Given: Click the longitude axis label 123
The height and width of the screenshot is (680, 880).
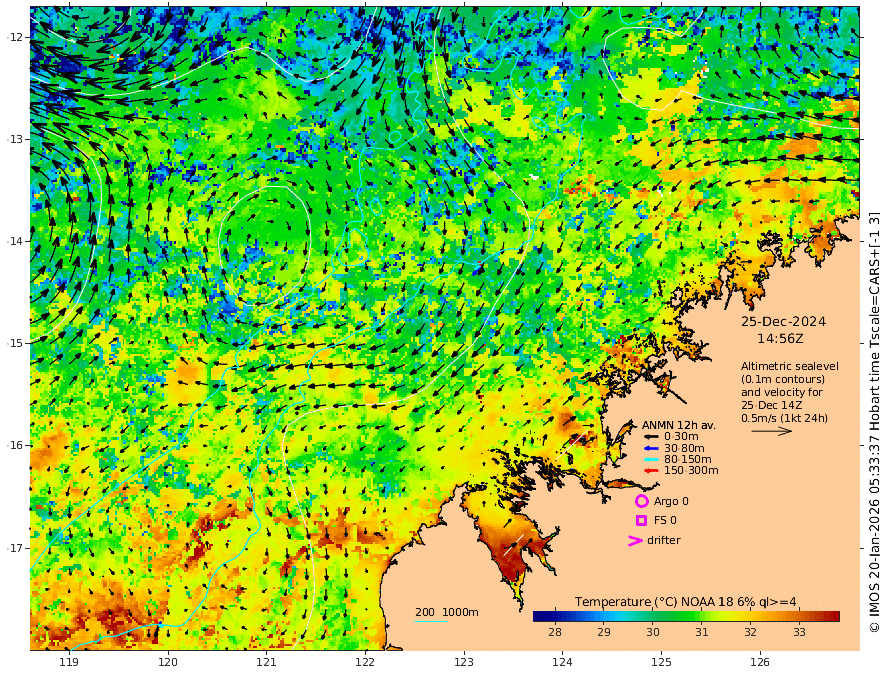Looking at the screenshot, I should [464, 663].
